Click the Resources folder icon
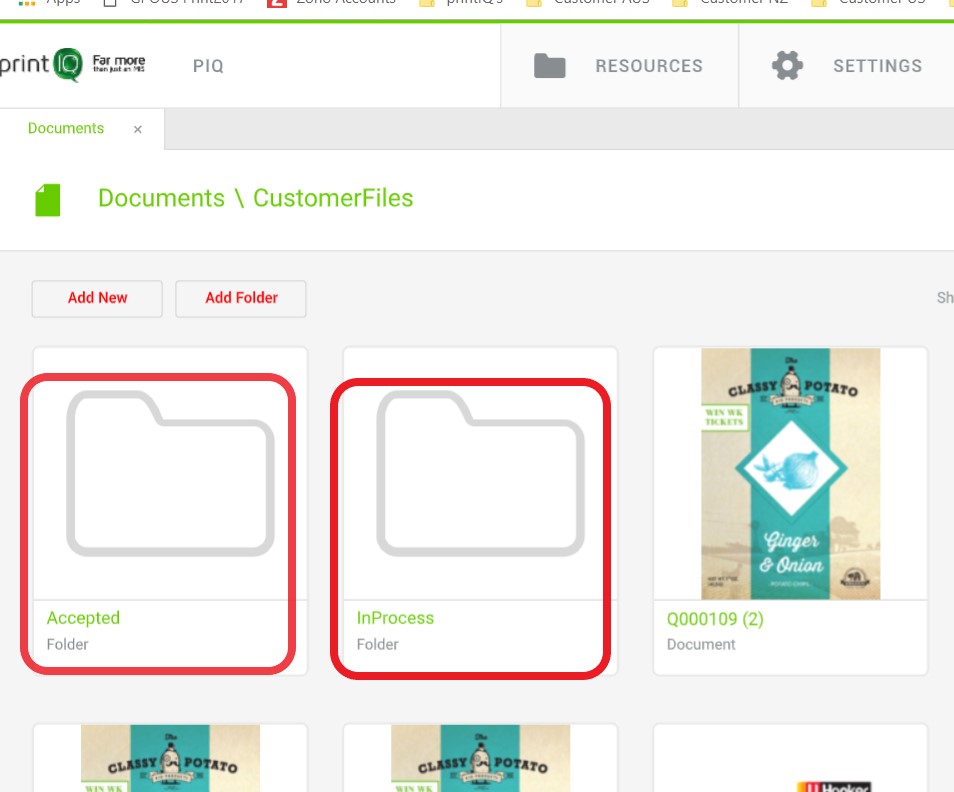The height and width of the screenshot is (792, 954). coord(549,66)
